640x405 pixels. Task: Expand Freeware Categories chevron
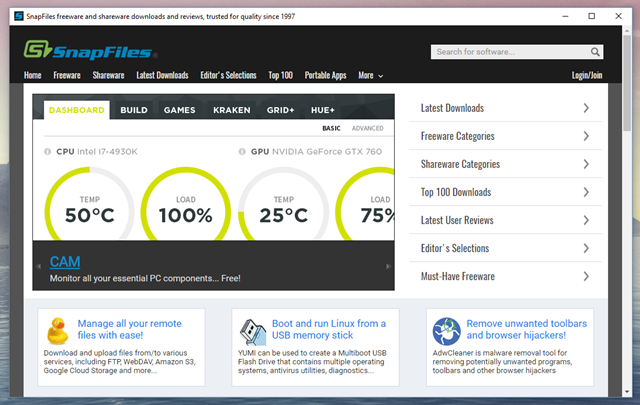(x=586, y=136)
